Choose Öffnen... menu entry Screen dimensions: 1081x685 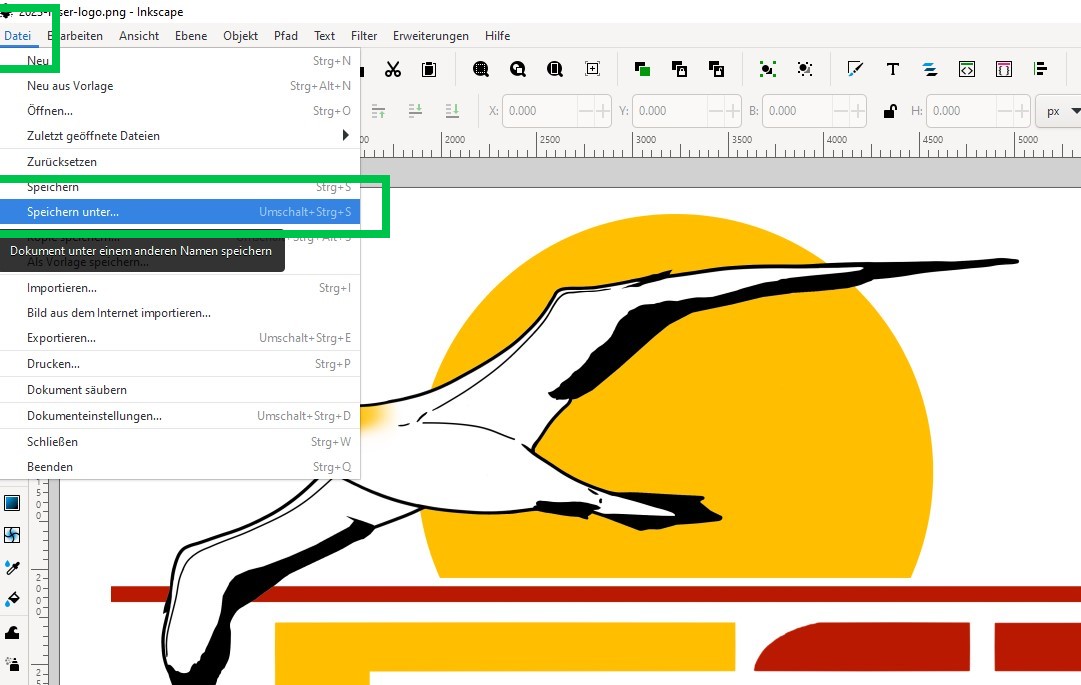pyautogui.click(x=180, y=110)
